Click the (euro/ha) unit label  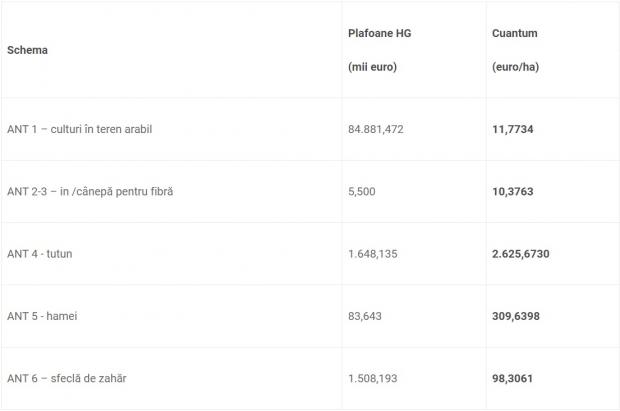[516, 66]
